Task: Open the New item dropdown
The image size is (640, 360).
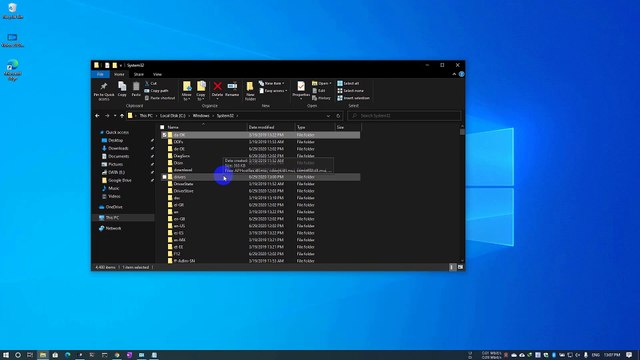Action: coord(272,83)
